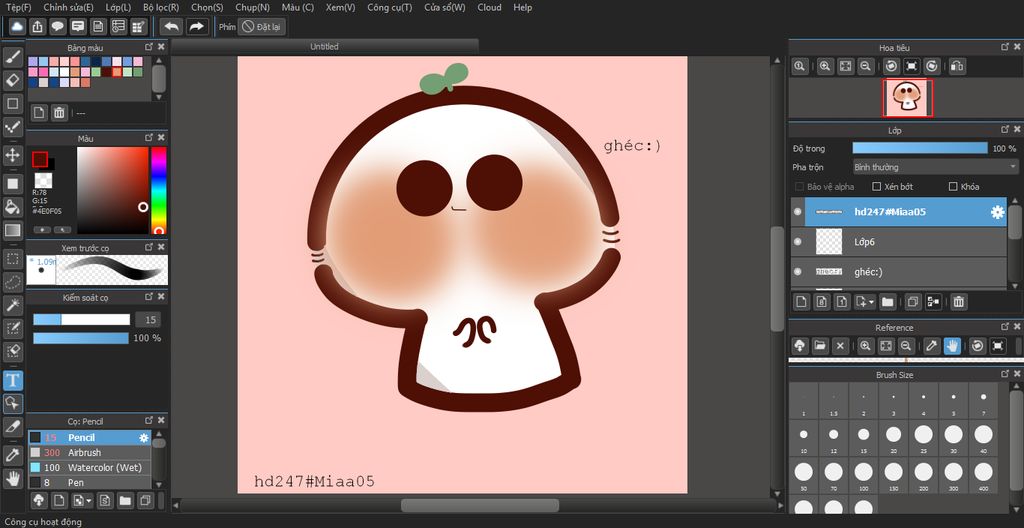Viewport: 1024px width, 528px height.
Task: Delete palette color with trash icon
Action: pyautogui.click(x=59, y=113)
